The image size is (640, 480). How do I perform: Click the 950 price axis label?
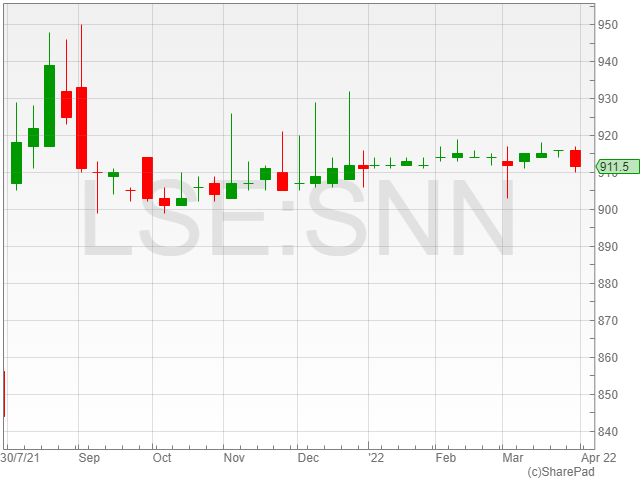[x=608, y=24]
